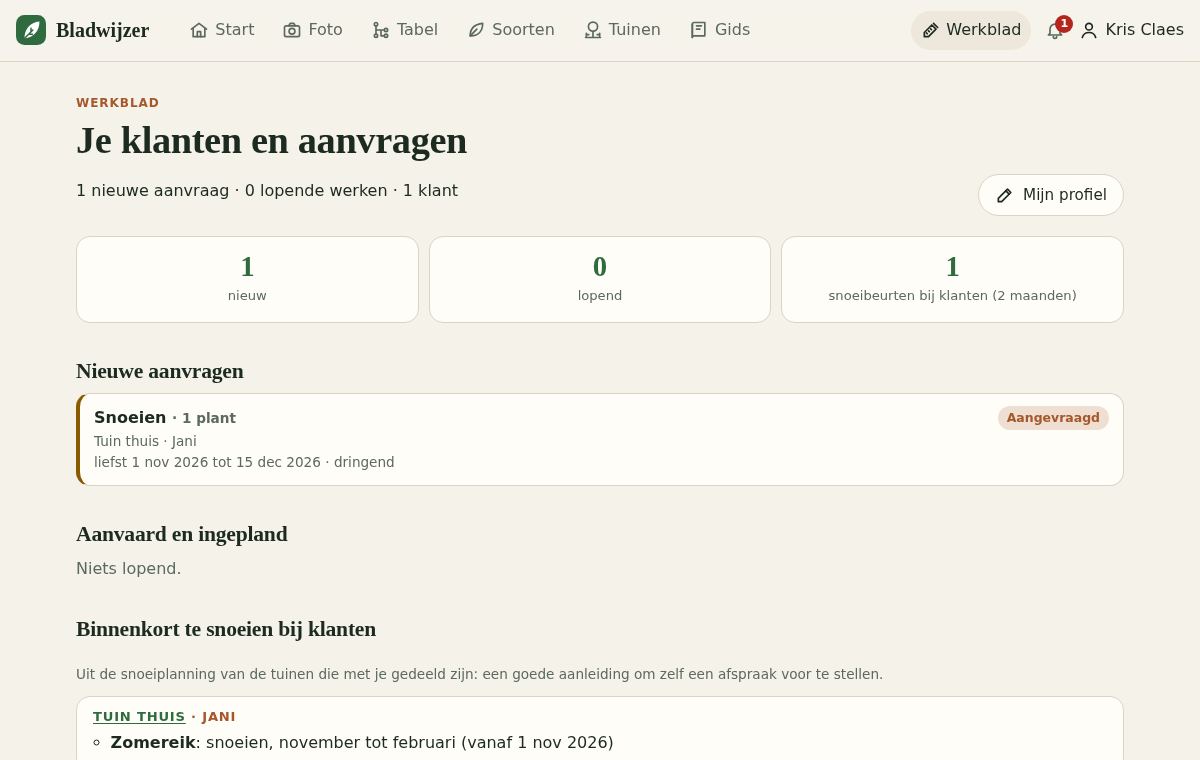Click the tree diagram icon beside Tabel

381,30
